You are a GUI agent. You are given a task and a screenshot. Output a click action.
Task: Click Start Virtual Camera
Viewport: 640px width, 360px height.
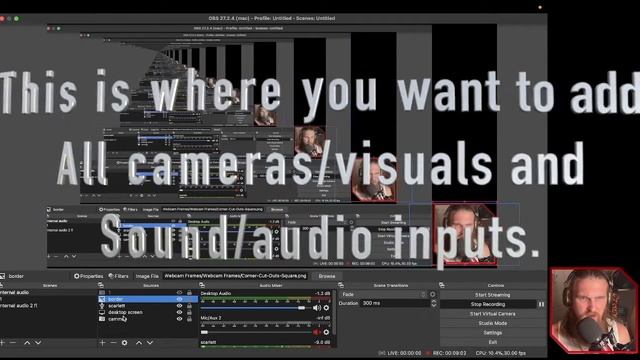(493, 314)
